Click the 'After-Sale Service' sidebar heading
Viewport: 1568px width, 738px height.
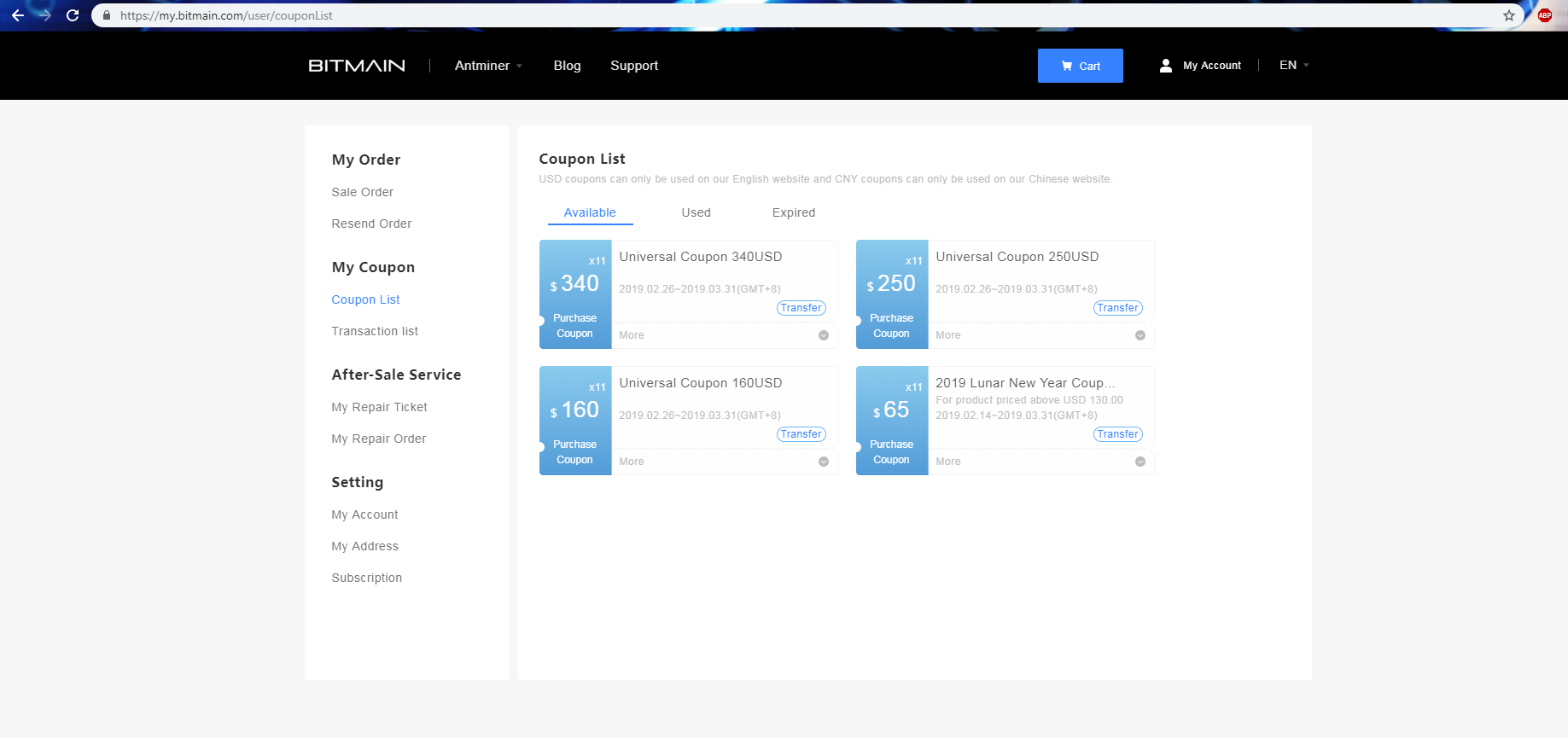coord(396,375)
